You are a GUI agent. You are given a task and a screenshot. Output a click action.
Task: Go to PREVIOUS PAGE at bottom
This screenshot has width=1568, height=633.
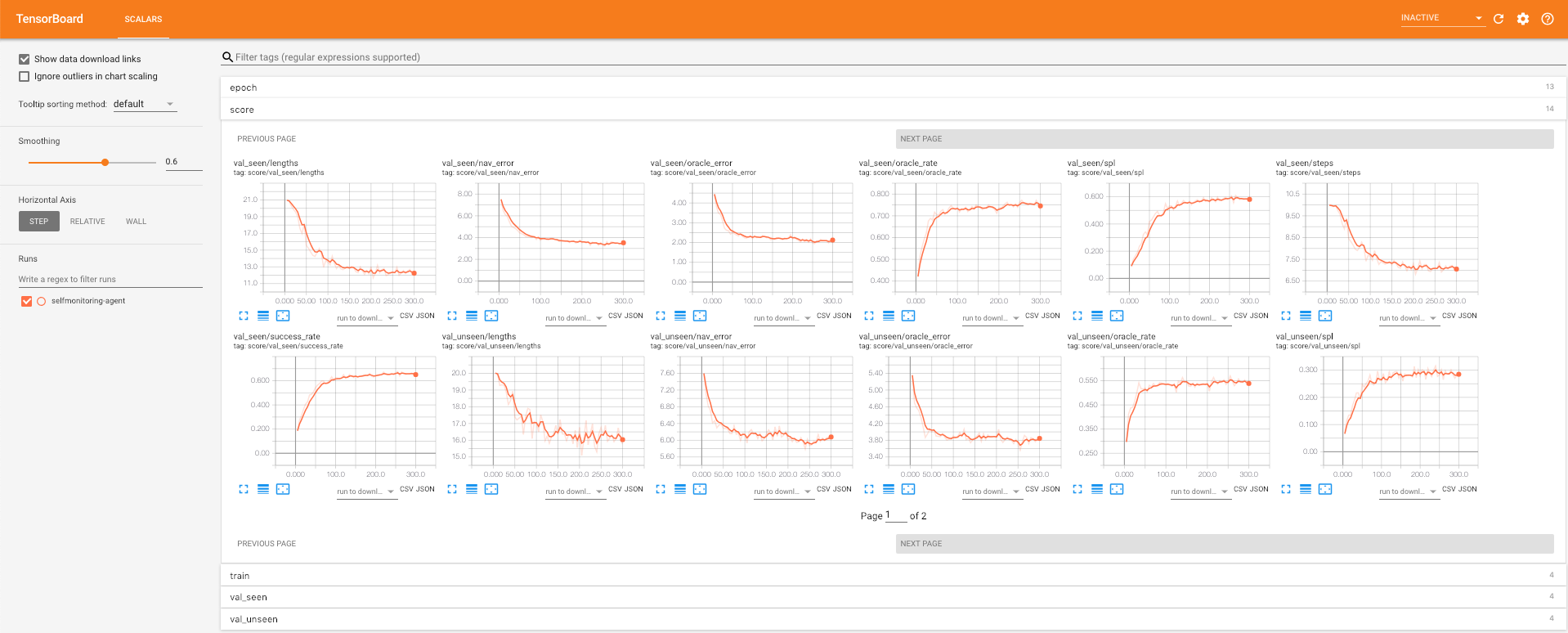click(x=267, y=544)
